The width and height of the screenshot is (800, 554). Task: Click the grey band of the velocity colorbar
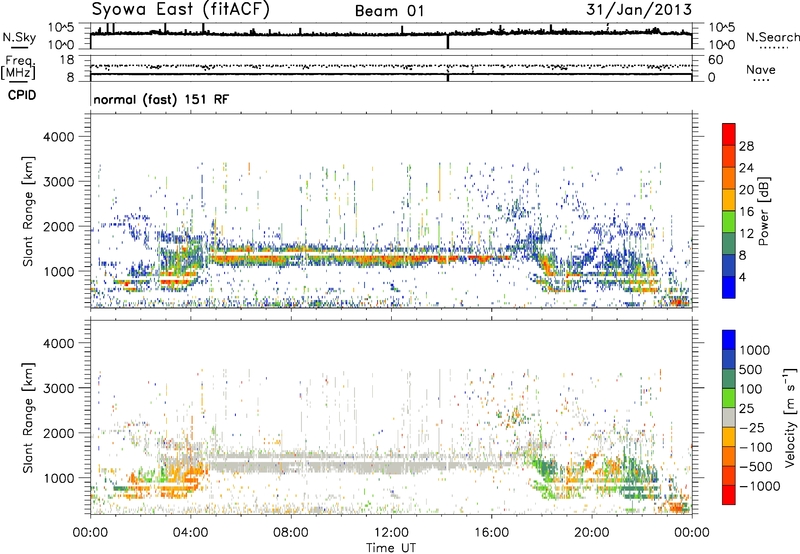(x=729, y=418)
